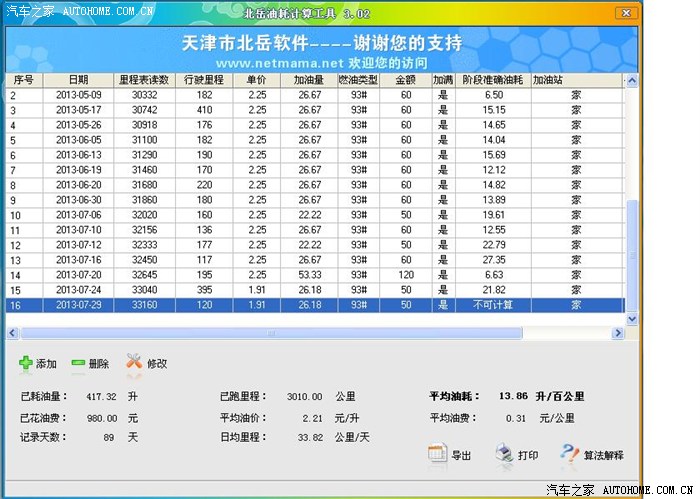Click the 导出 export icon
The width and height of the screenshot is (700, 499).
pos(438,455)
